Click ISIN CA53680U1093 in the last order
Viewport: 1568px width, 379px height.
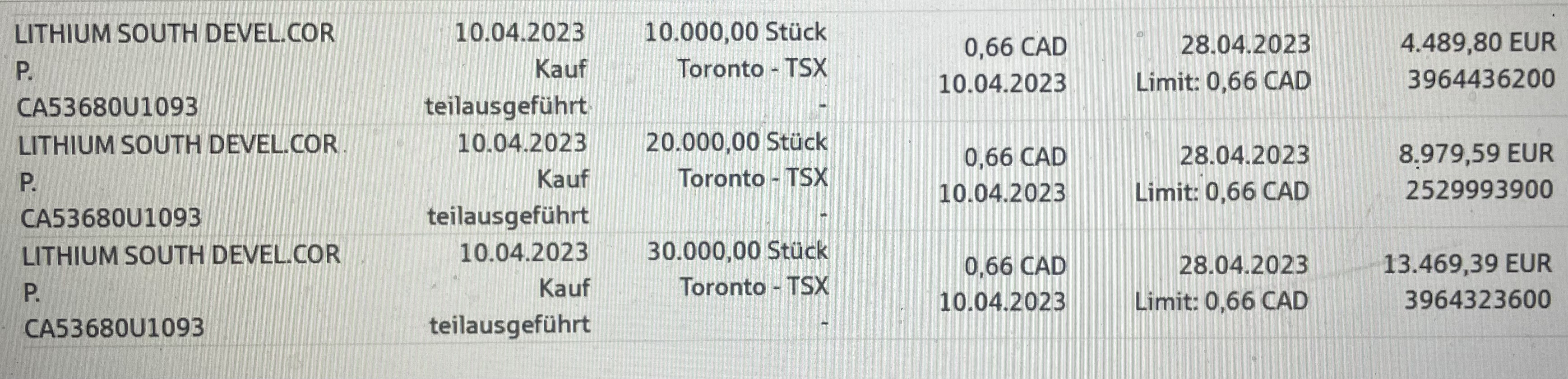pos(113,328)
